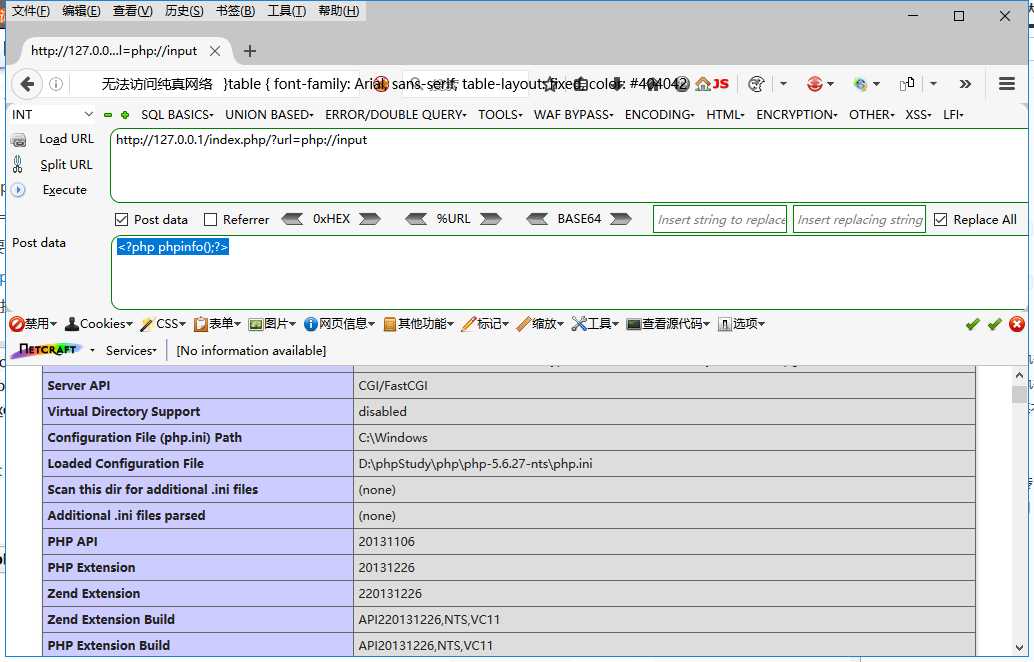
Task: Click the Execute play icon
Action: [18, 190]
